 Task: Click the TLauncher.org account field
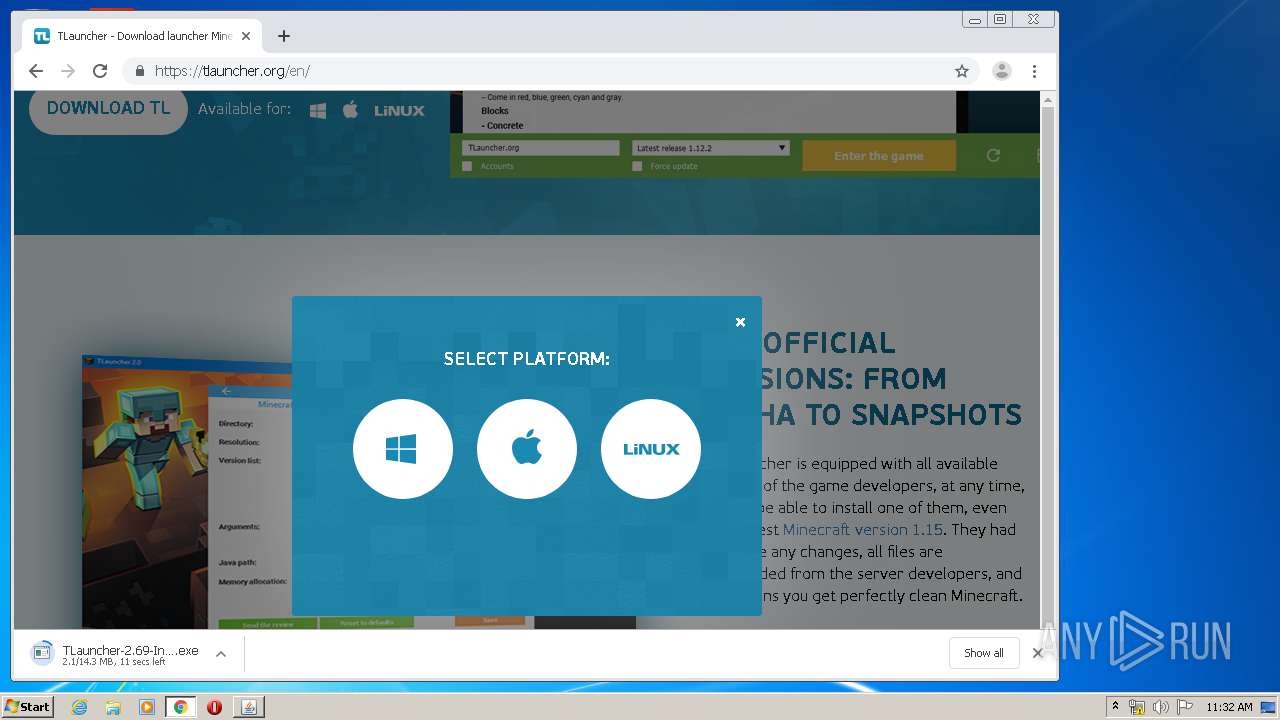coord(541,148)
